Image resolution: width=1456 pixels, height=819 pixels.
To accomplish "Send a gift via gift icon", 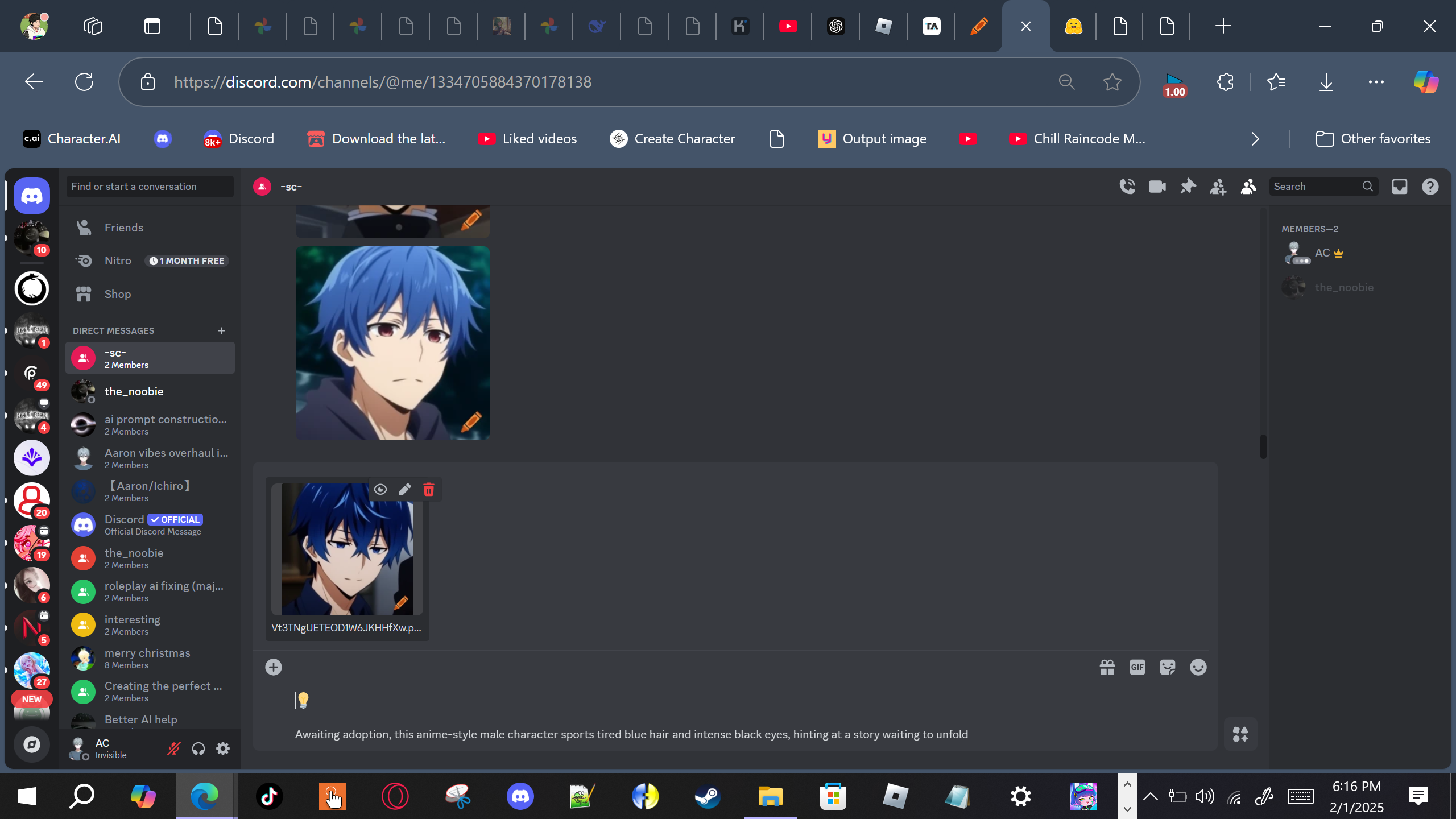I will tap(1107, 667).
